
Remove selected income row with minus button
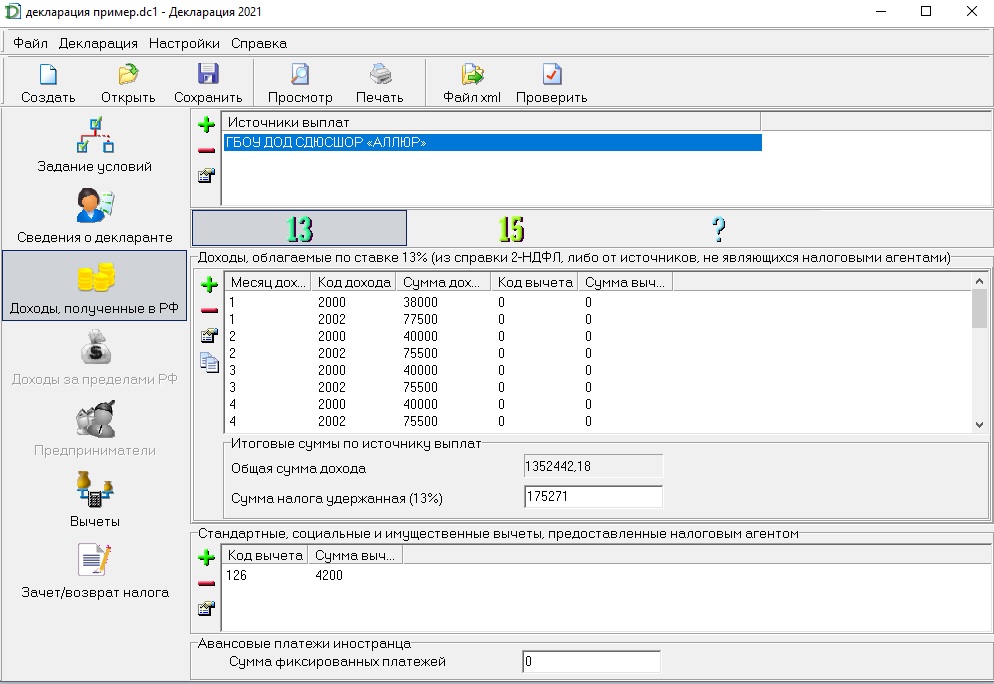[x=208, y=311]
